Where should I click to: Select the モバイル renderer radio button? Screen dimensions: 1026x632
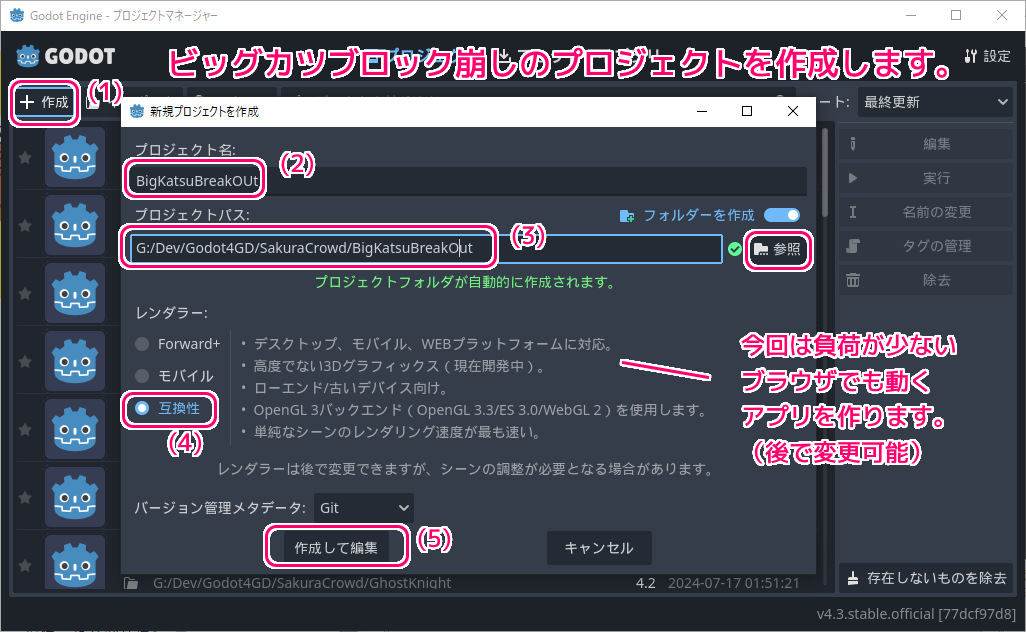click(x=142, y=376)
